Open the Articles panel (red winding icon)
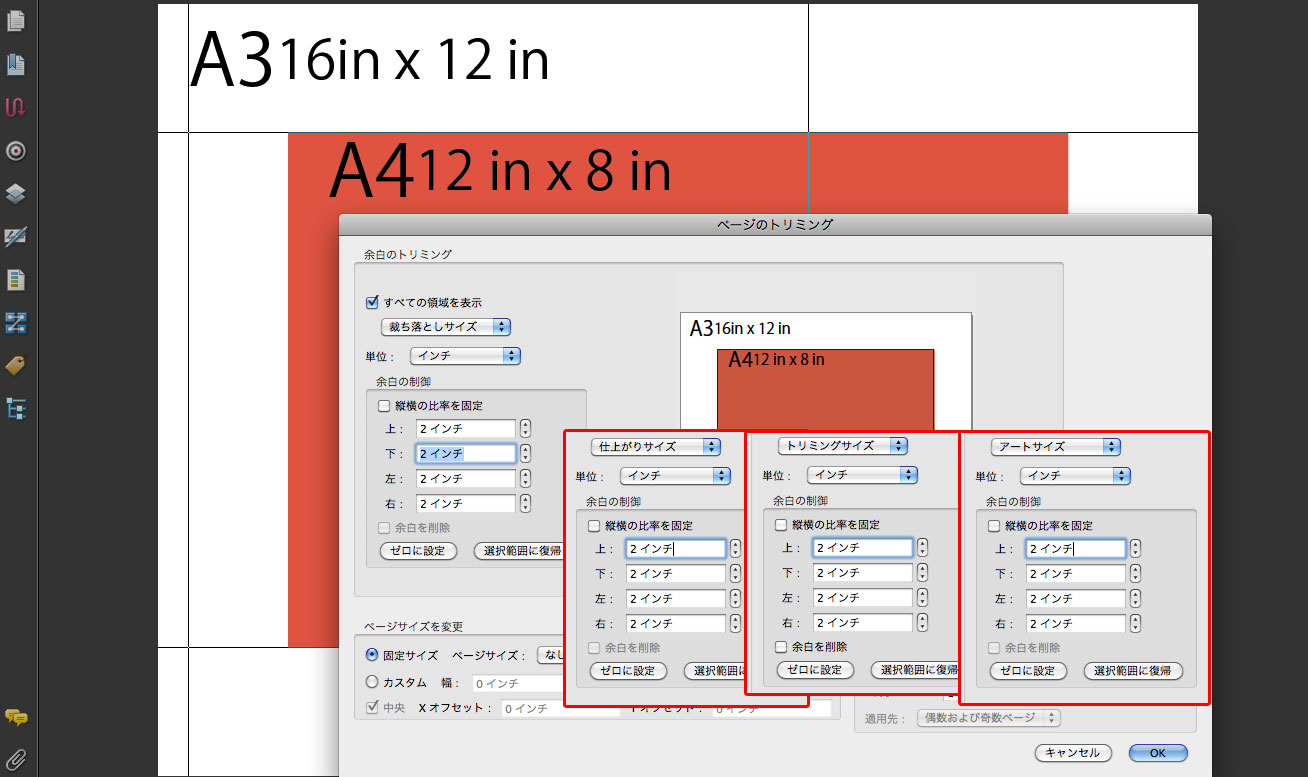1308x777 pixels. click(x=16, y=108)
